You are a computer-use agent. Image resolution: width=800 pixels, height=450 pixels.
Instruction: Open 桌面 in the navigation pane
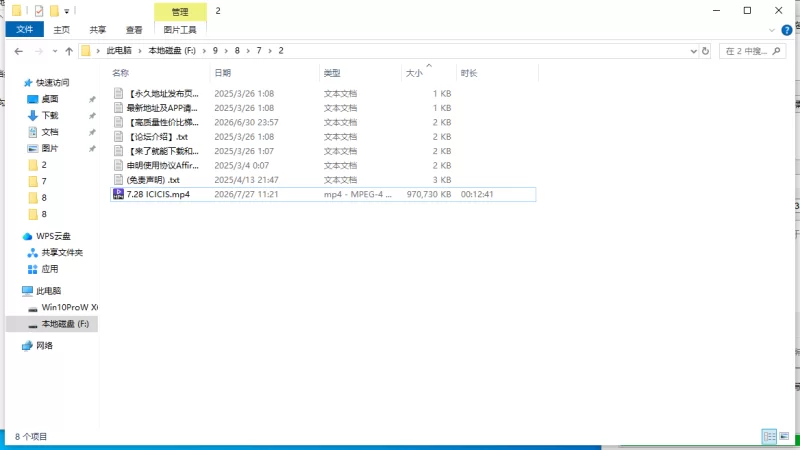tap(49, 99)
